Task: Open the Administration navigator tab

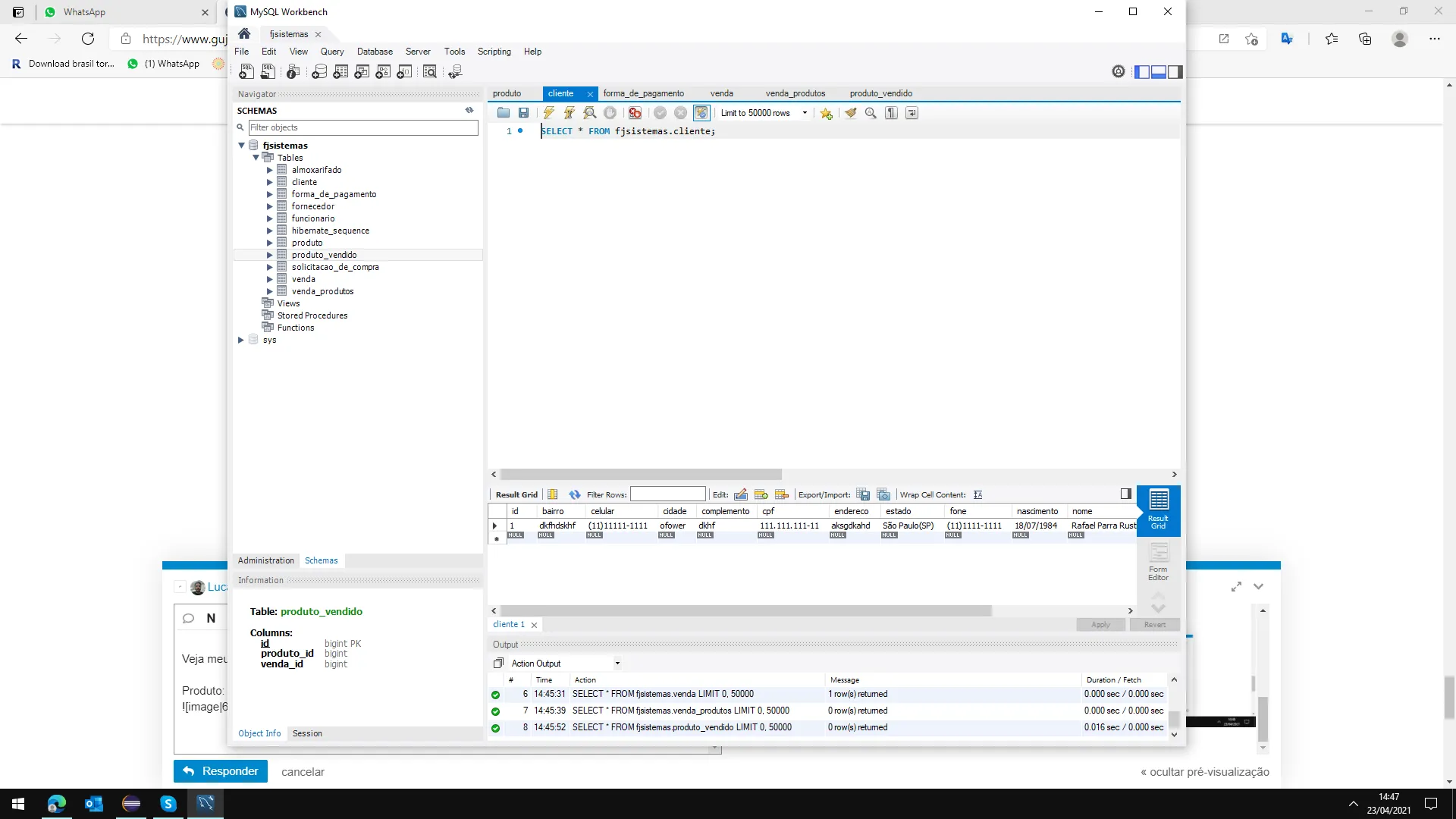Action: pyautogui.click(x=265, y=560)
